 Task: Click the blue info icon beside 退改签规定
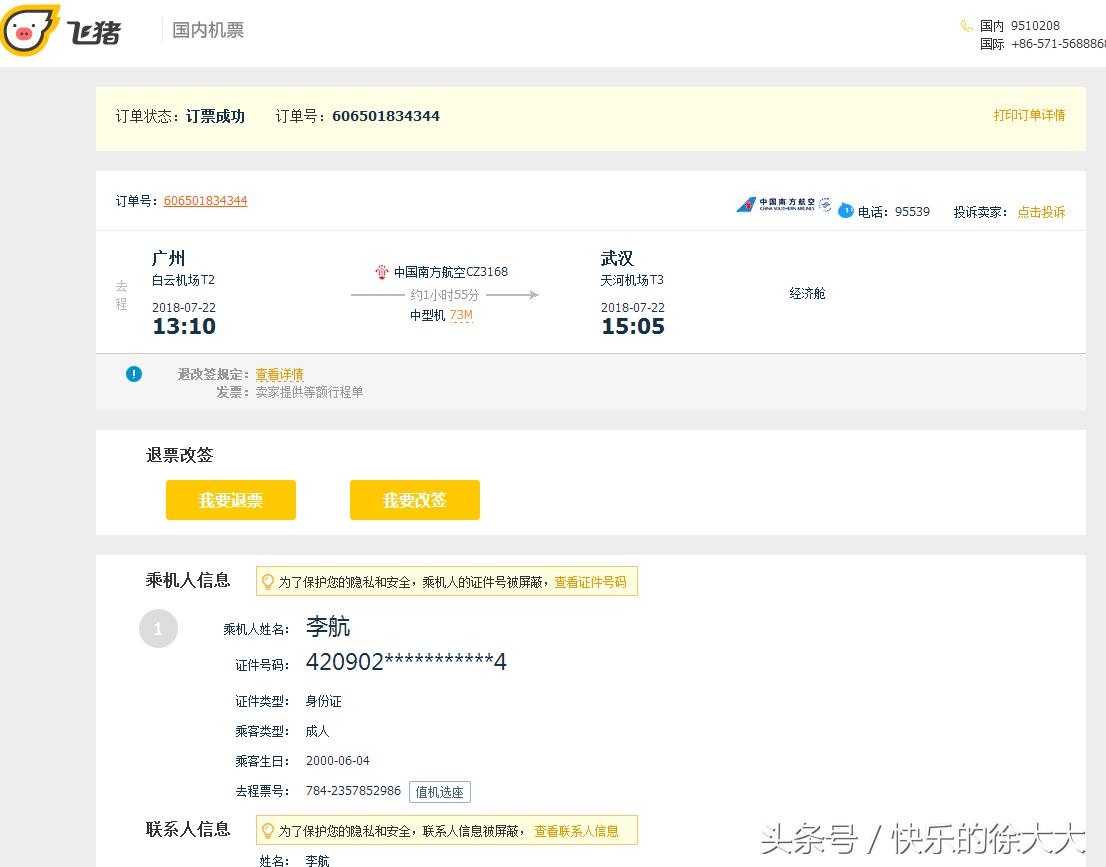pyautogui.click(x=133, y=373)
